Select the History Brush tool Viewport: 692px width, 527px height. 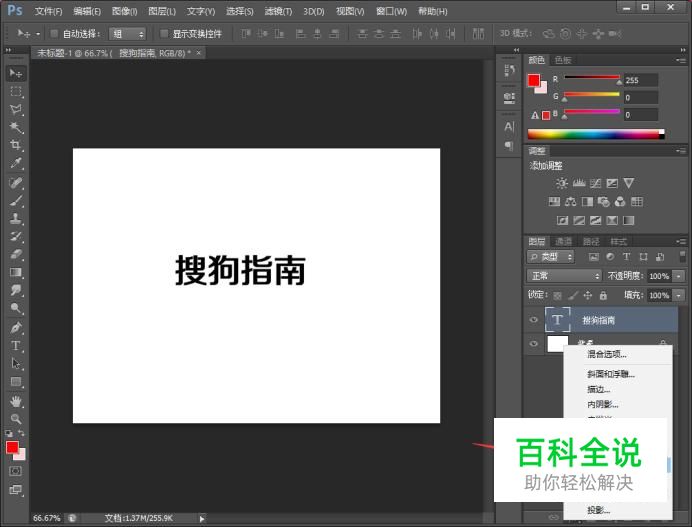pyautogui.click(x=16, y=237)
